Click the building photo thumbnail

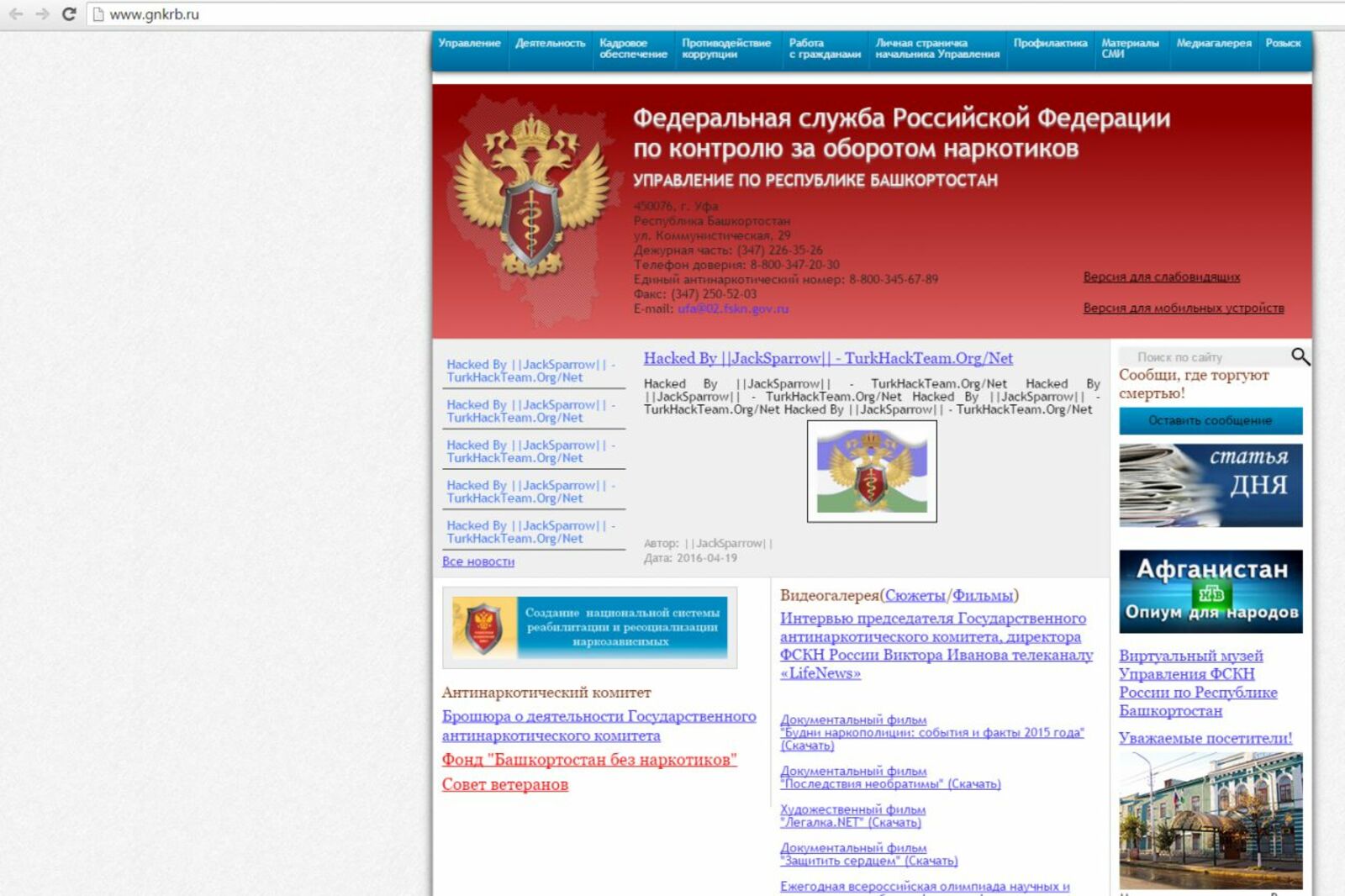pos(1210,820)
